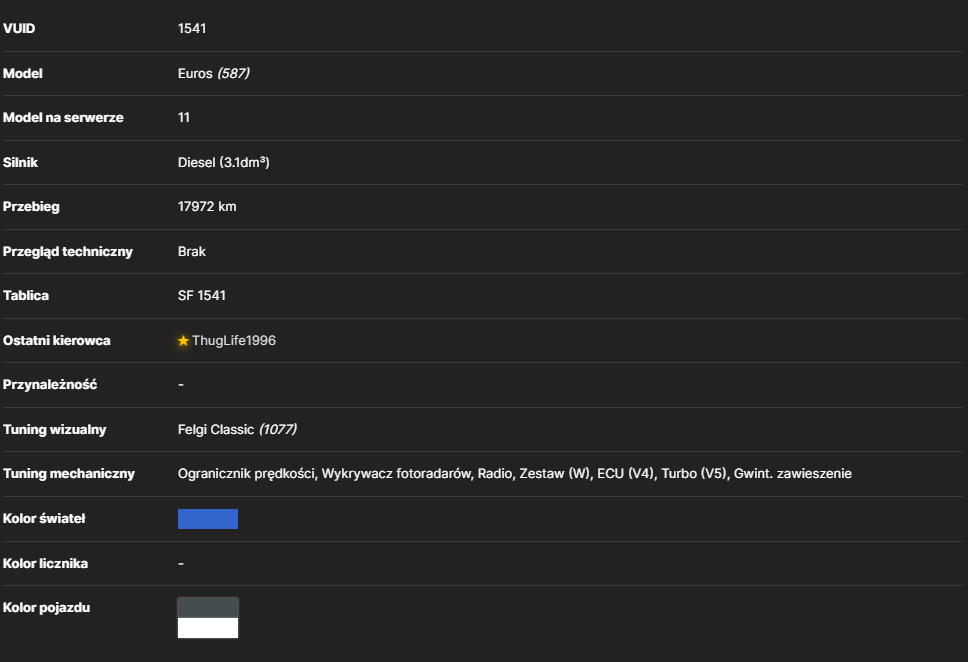Click the Kolor pojazdu label

[46, 608]
